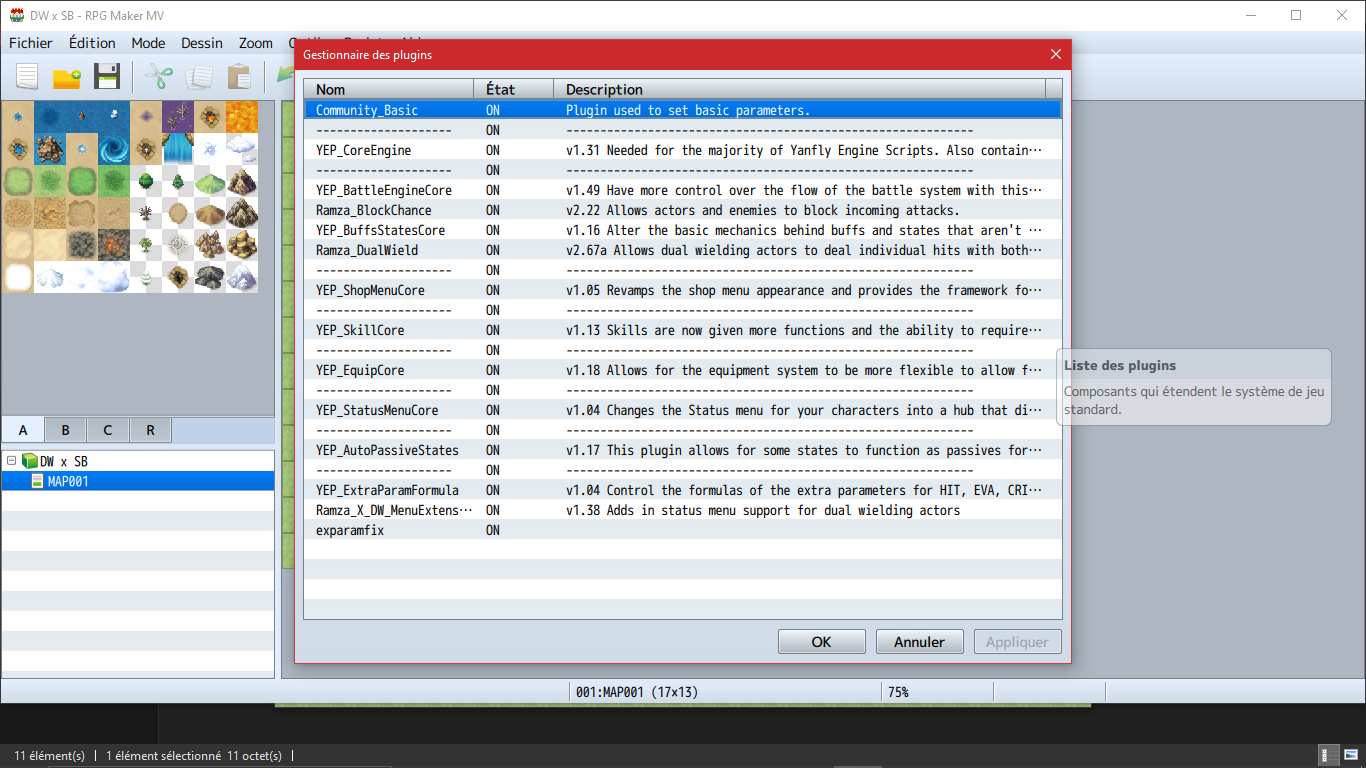Collapse the DW x SB project tree
Viewport: 1366px width, 768px height.
11,461
